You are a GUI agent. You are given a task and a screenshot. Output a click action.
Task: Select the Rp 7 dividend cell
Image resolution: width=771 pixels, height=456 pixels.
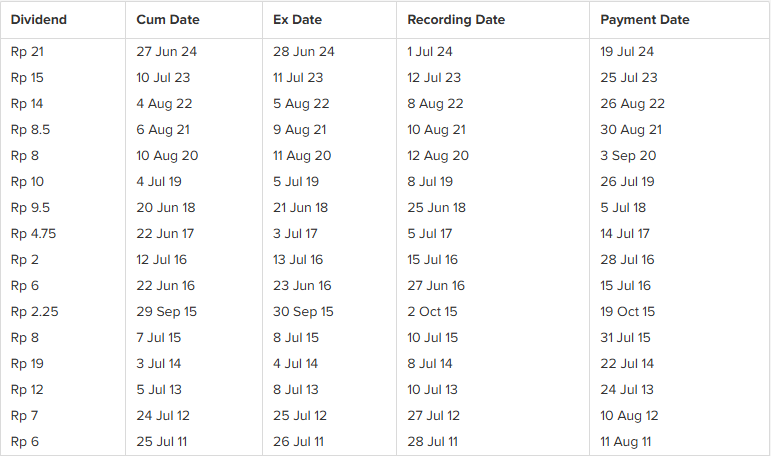point(24,416)
